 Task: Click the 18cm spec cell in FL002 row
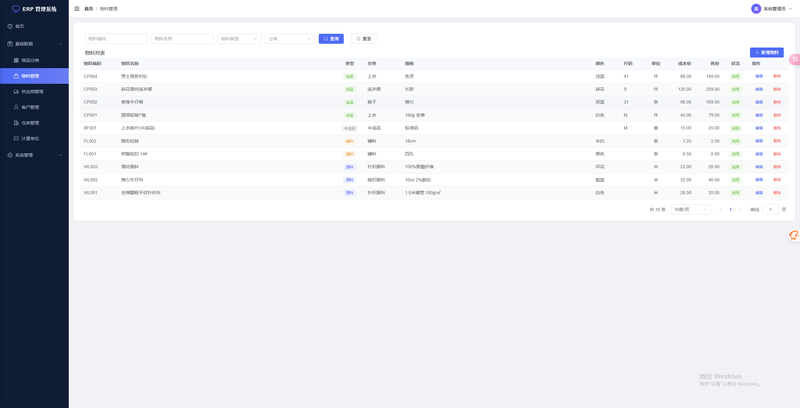tap(411, 141)
